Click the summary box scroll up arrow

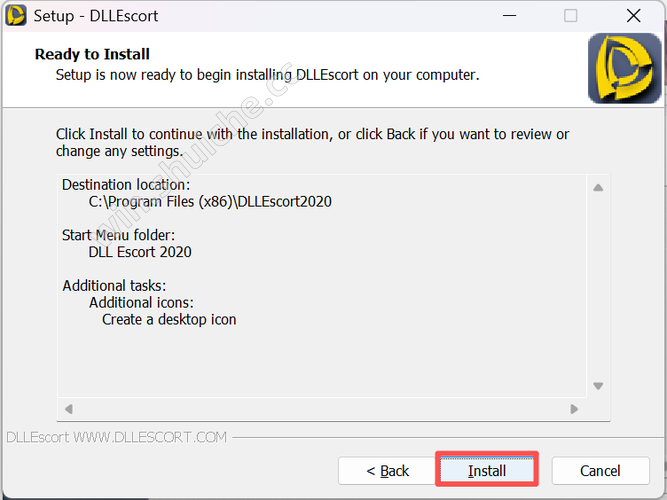(x=598, y=188)
